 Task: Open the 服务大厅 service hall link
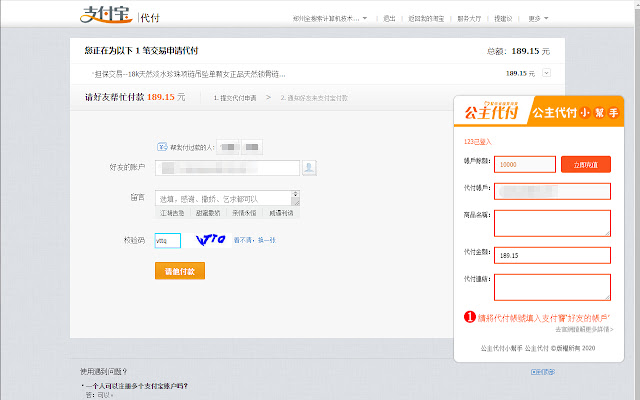click(x=469, y=18)
